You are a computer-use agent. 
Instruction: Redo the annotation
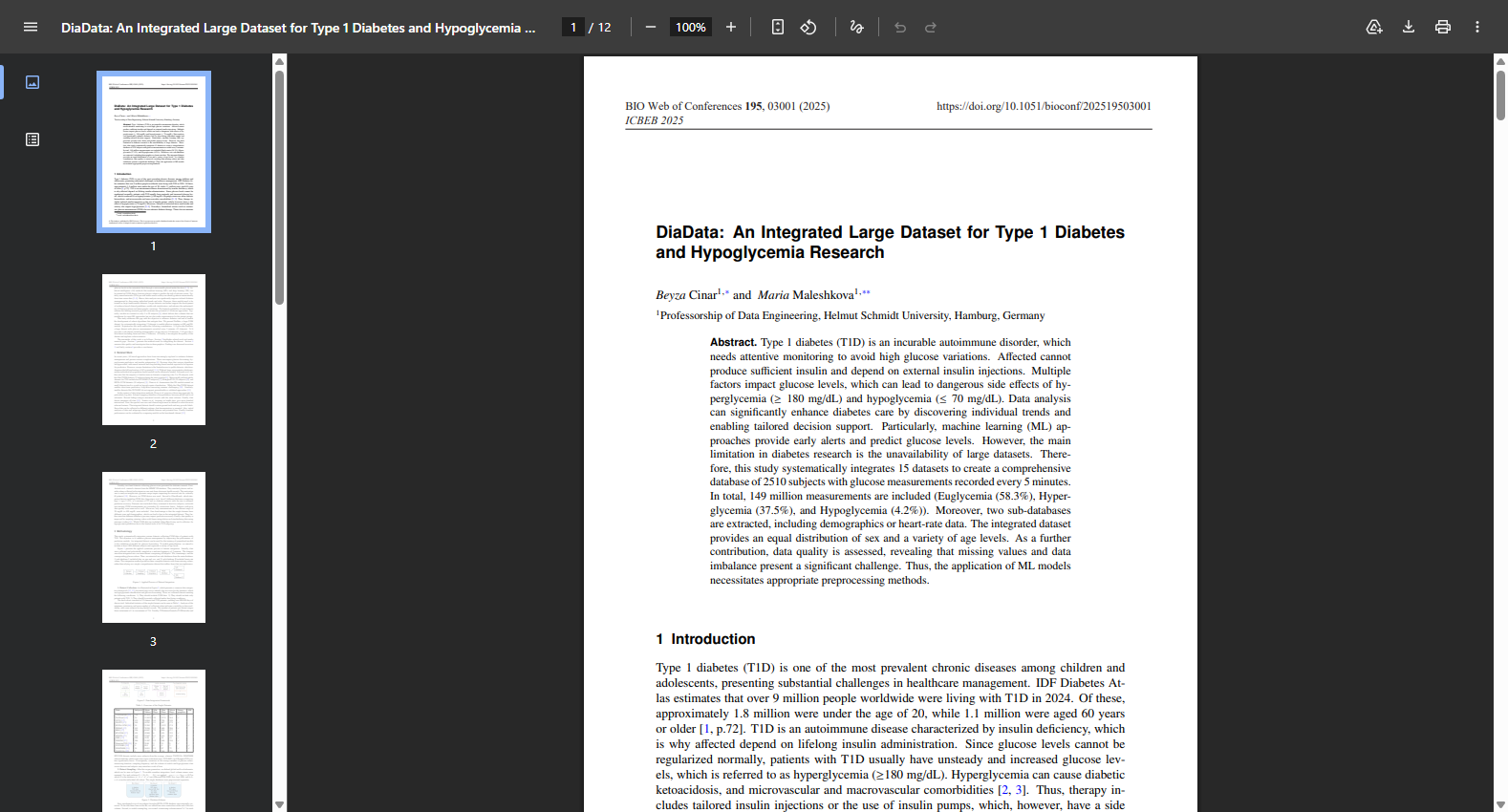pyautogui.click(x=931, y=27)
